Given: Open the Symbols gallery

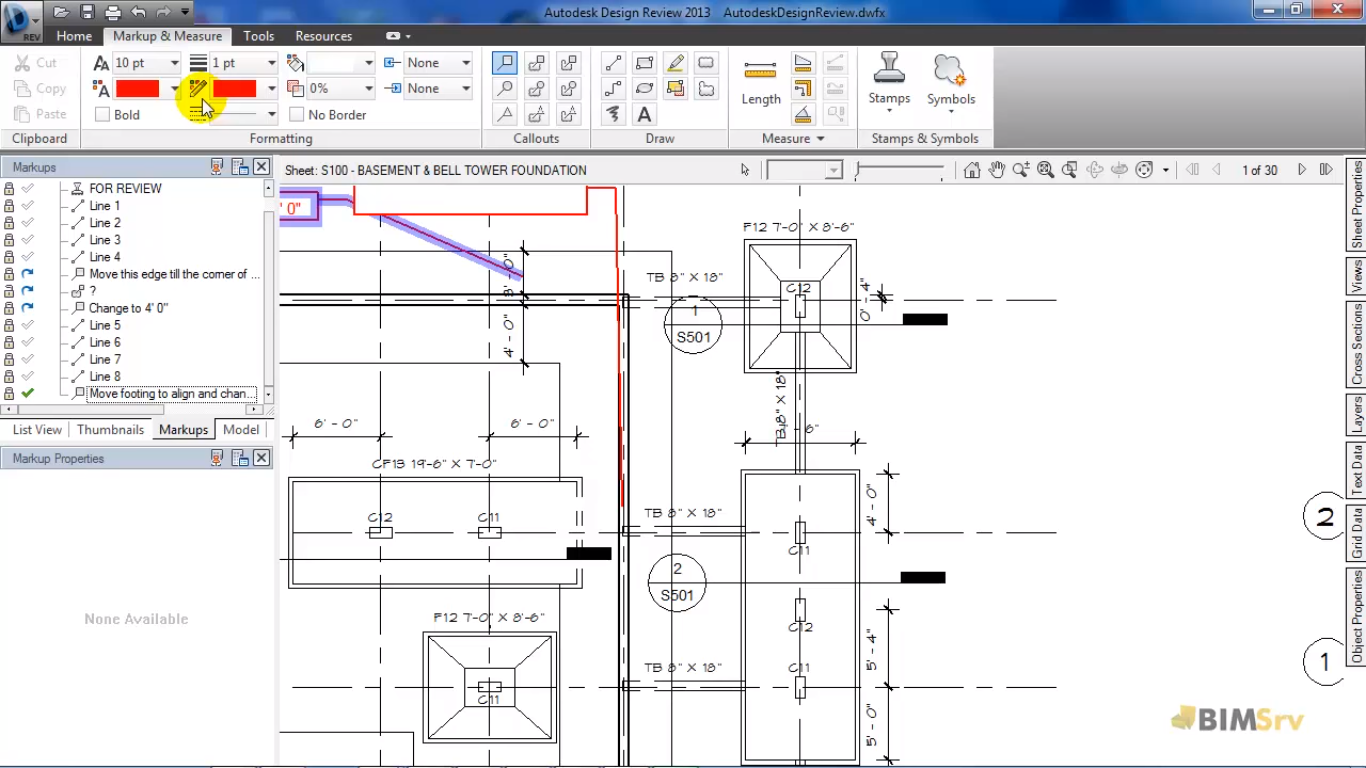Looking at the screenshot, I should click(x=950, y=80).
